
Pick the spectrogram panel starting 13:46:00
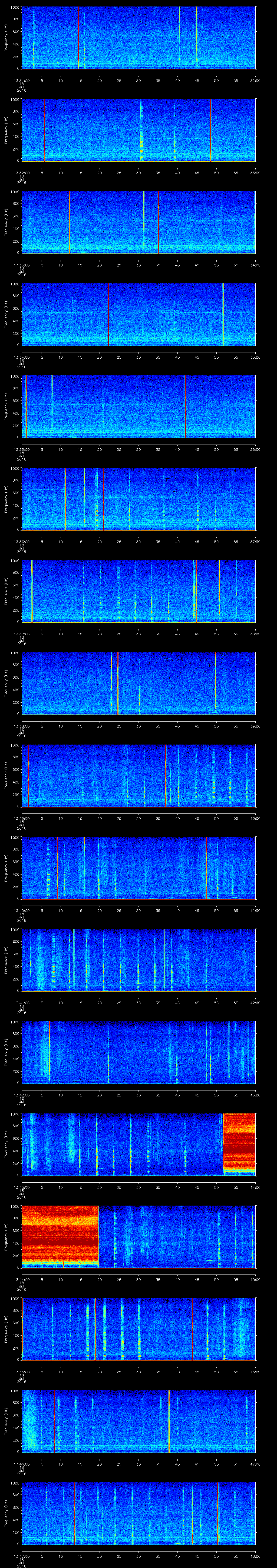139,1421
